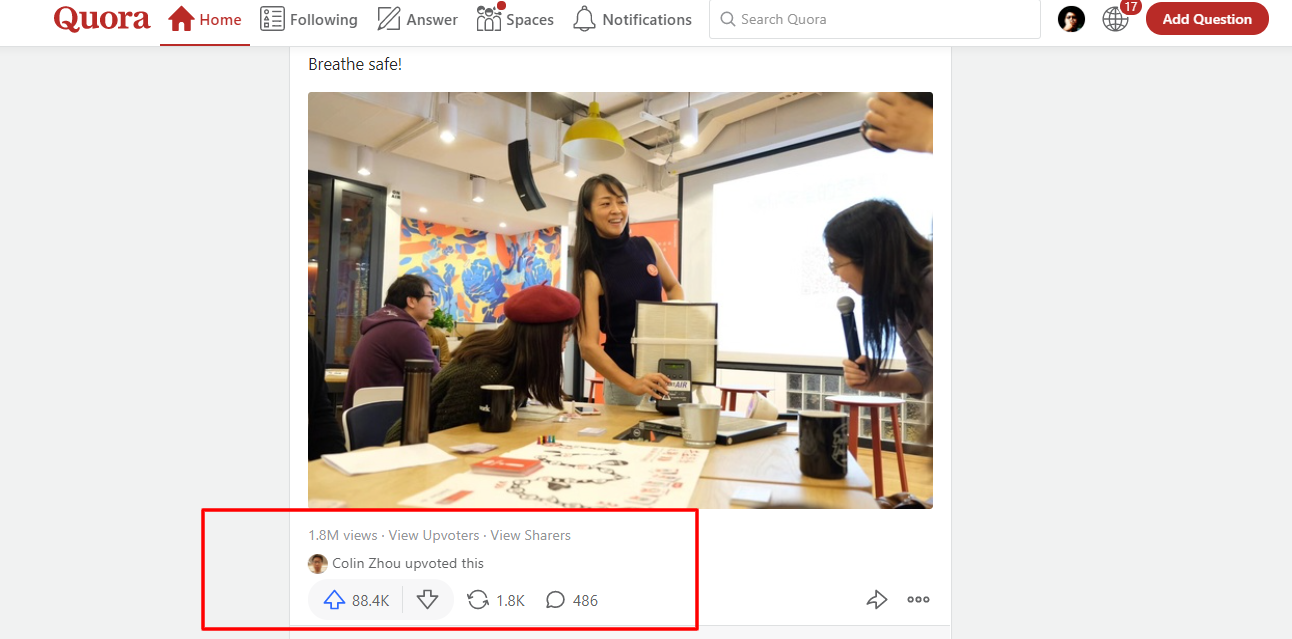Open your profile avatar menu
This screenshot has height=639, width=1292.
click(1071, 18)
